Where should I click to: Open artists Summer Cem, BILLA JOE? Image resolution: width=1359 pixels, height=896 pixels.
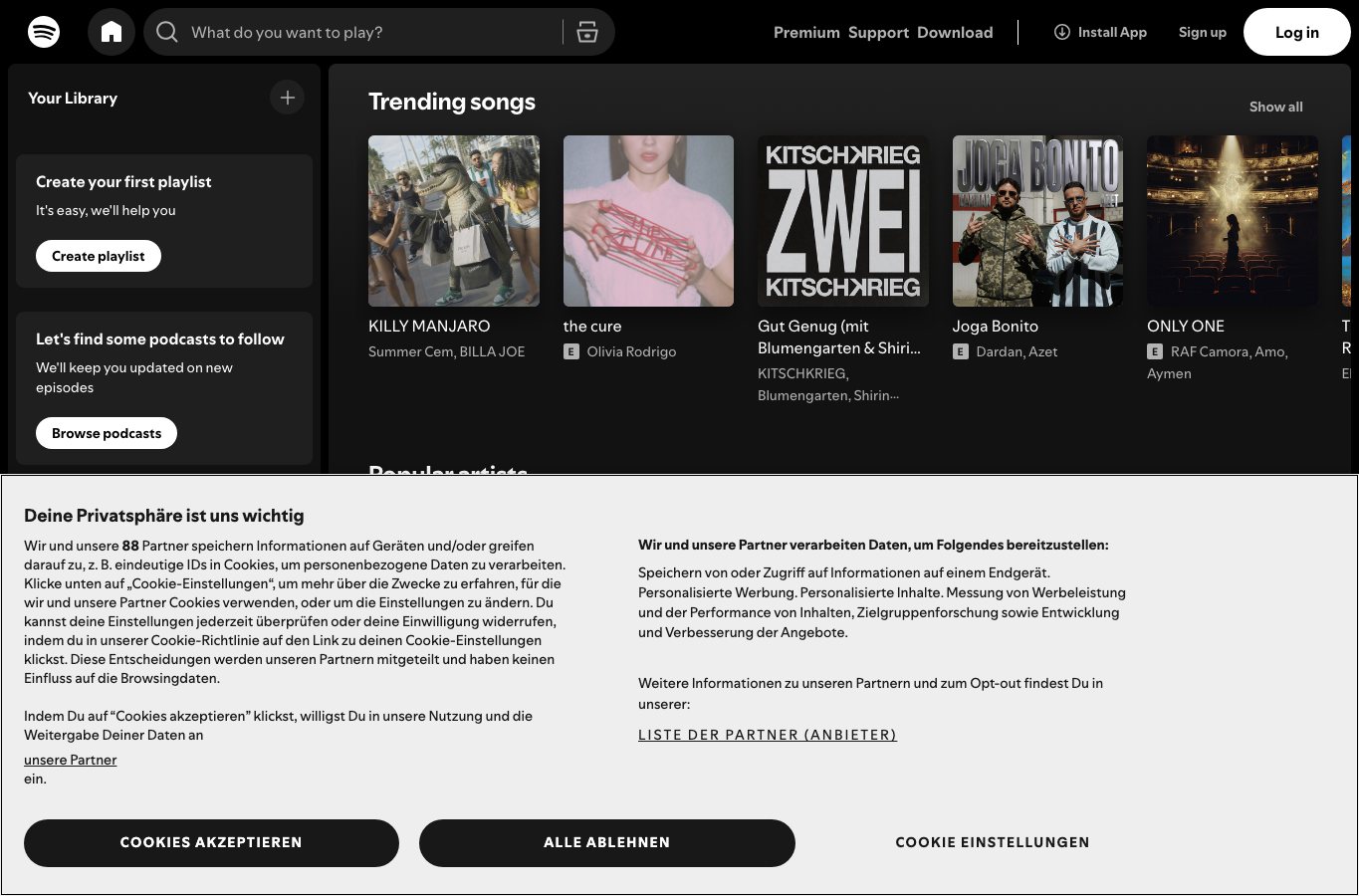tap(446, 351)
